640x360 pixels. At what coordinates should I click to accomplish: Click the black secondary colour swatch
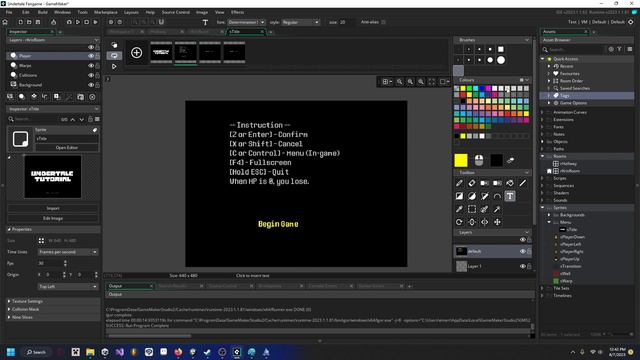[x=496, y=160]
